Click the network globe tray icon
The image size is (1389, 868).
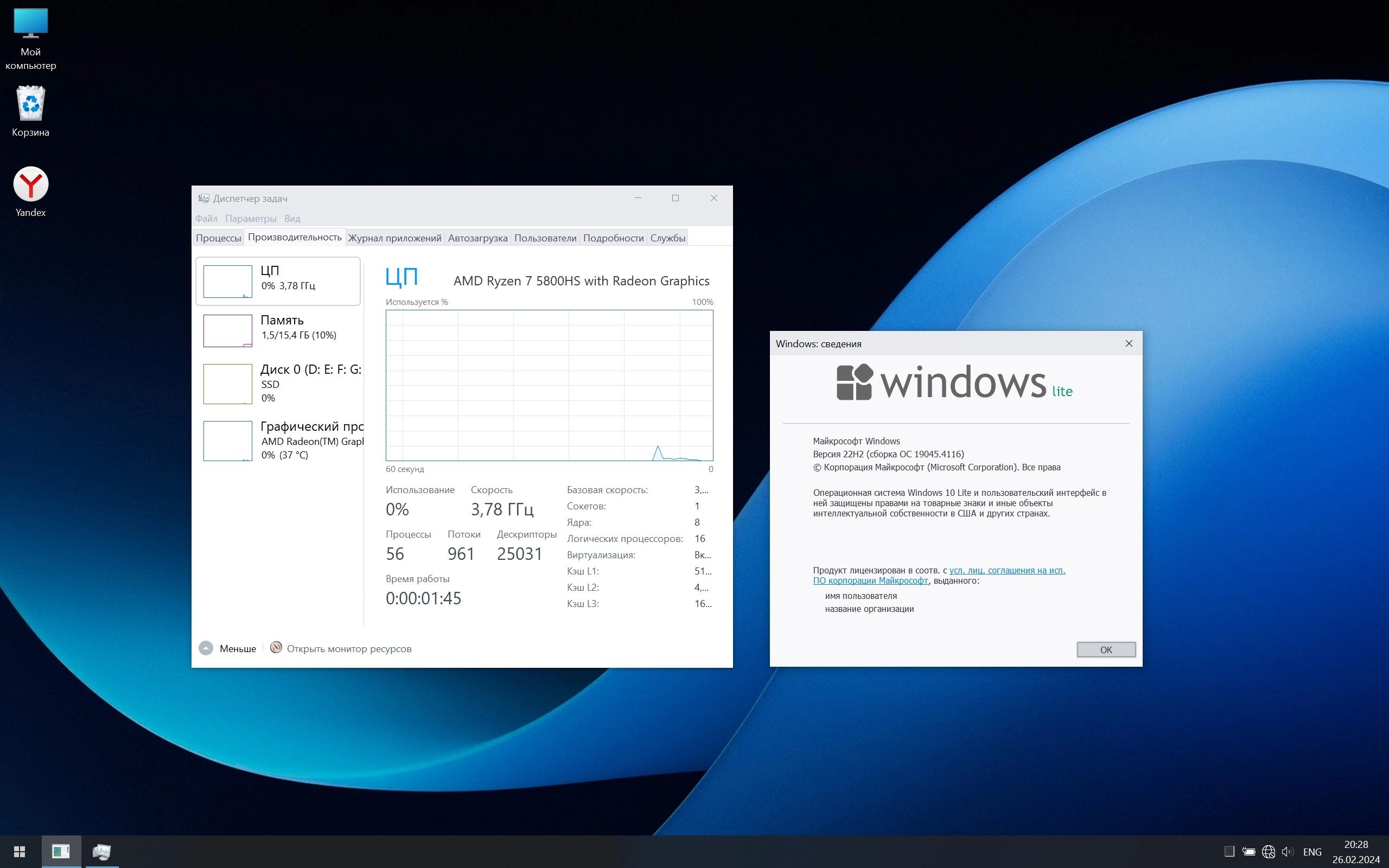pyautogui.click(x=1269, y=852)
